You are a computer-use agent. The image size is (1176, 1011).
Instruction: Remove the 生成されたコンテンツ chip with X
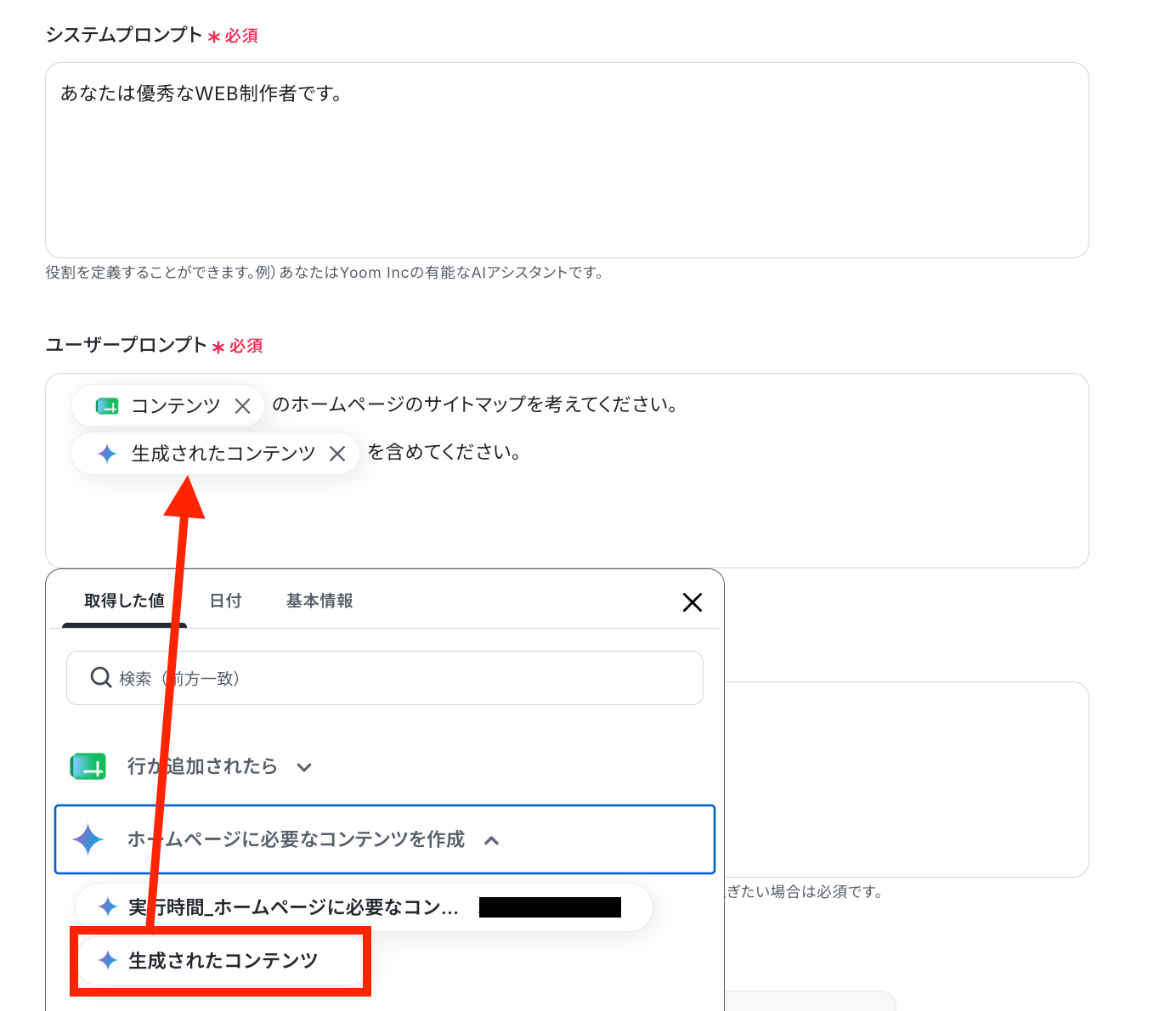tap(337, 454)
